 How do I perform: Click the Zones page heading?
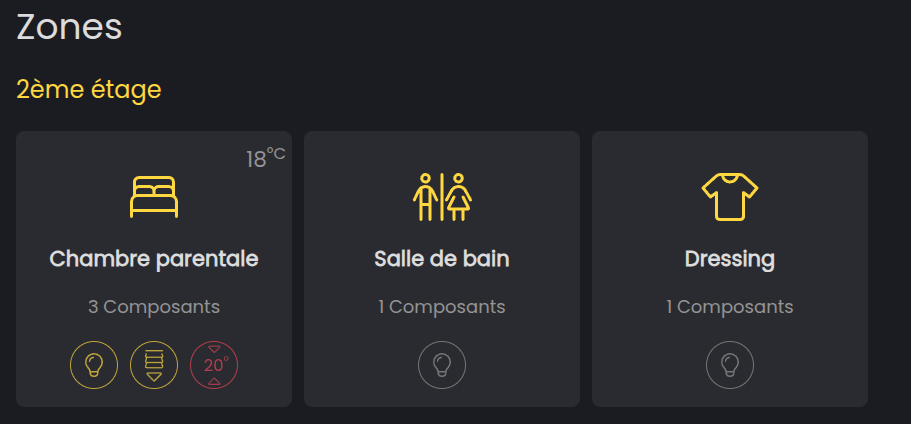(69, 27)
